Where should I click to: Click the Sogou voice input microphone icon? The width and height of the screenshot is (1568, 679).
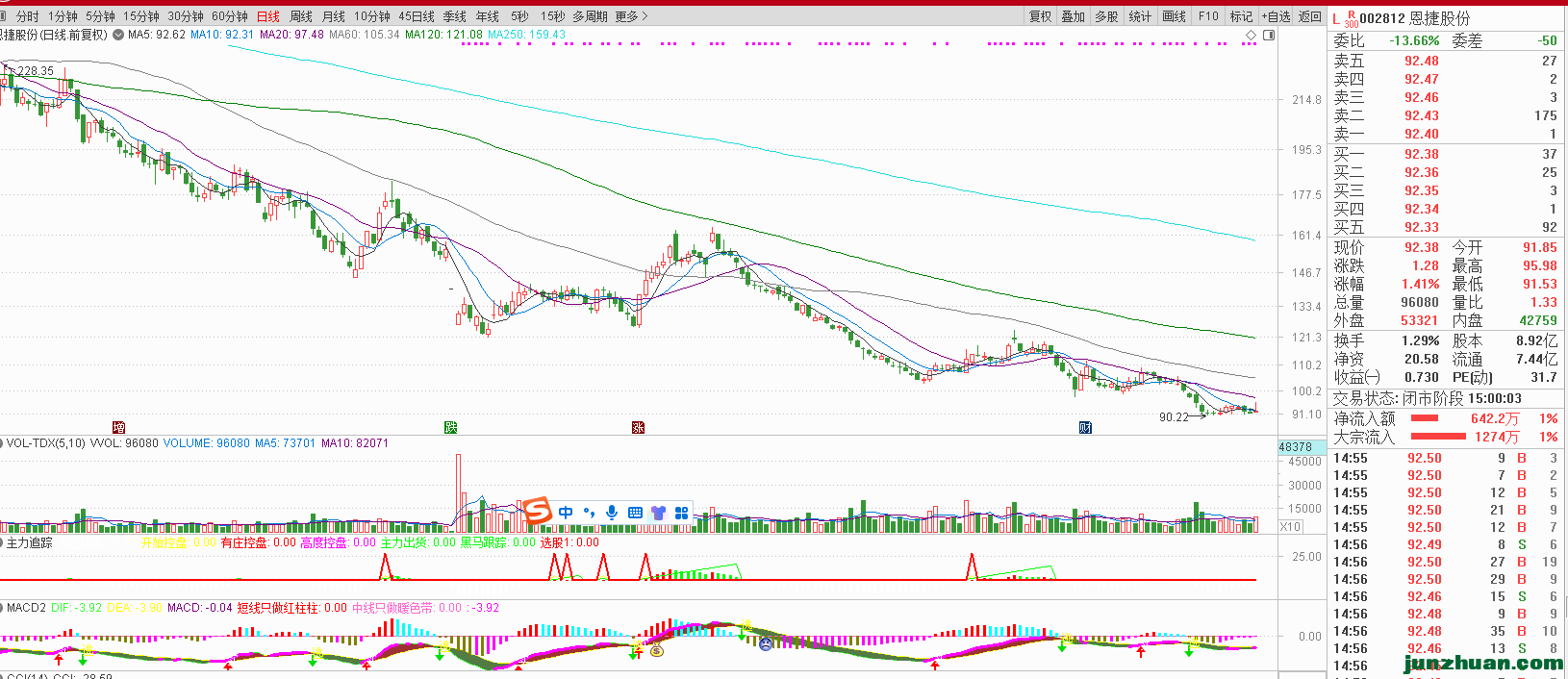612,513
